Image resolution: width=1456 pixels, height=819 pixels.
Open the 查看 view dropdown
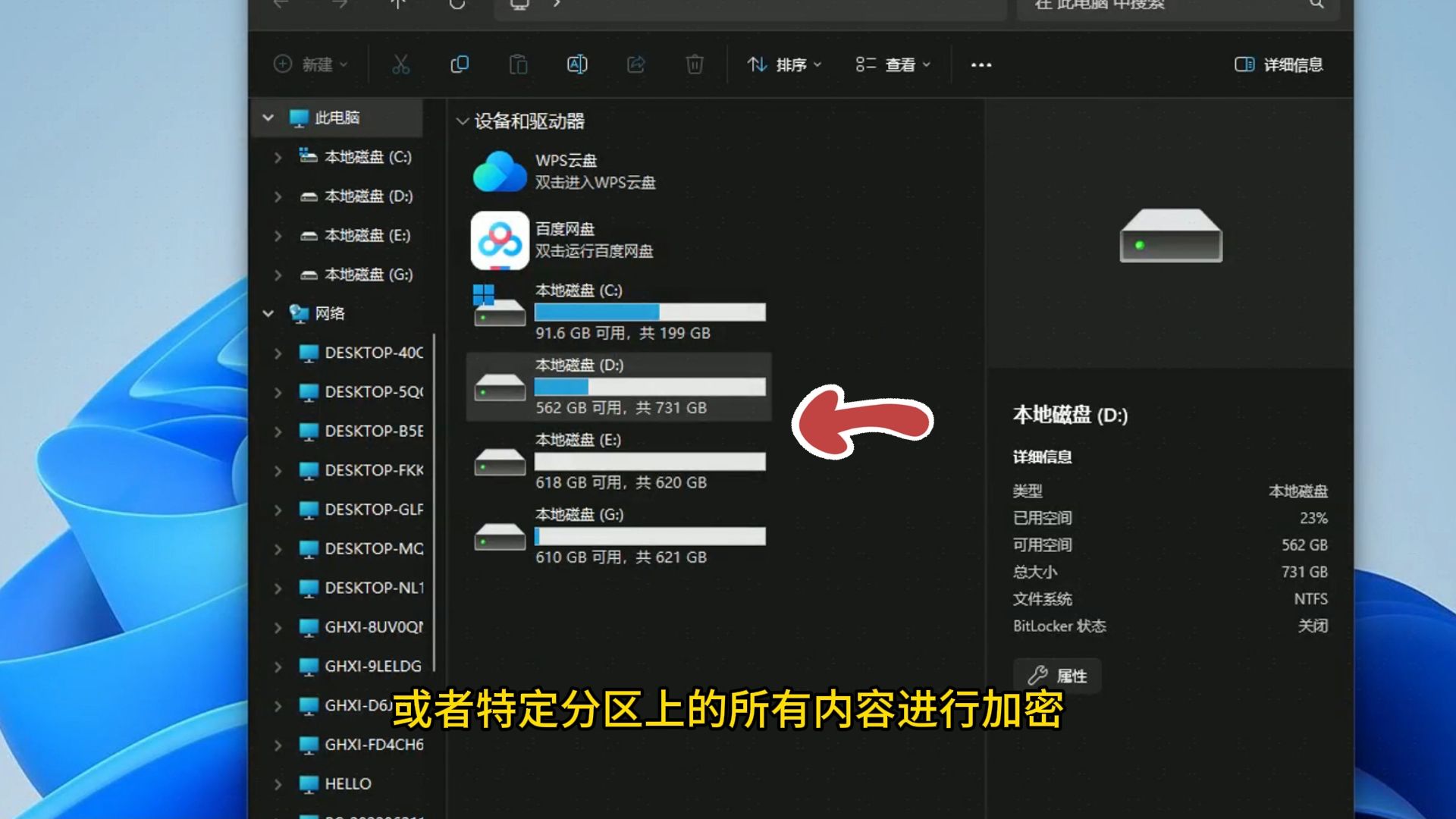(893, 64)
